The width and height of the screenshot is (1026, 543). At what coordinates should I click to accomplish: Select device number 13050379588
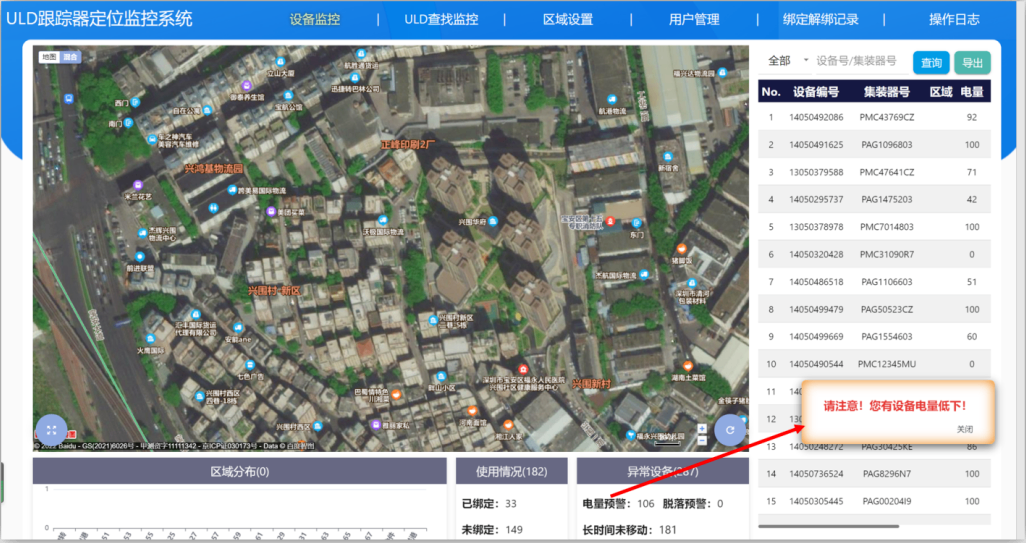coord(816,172)
